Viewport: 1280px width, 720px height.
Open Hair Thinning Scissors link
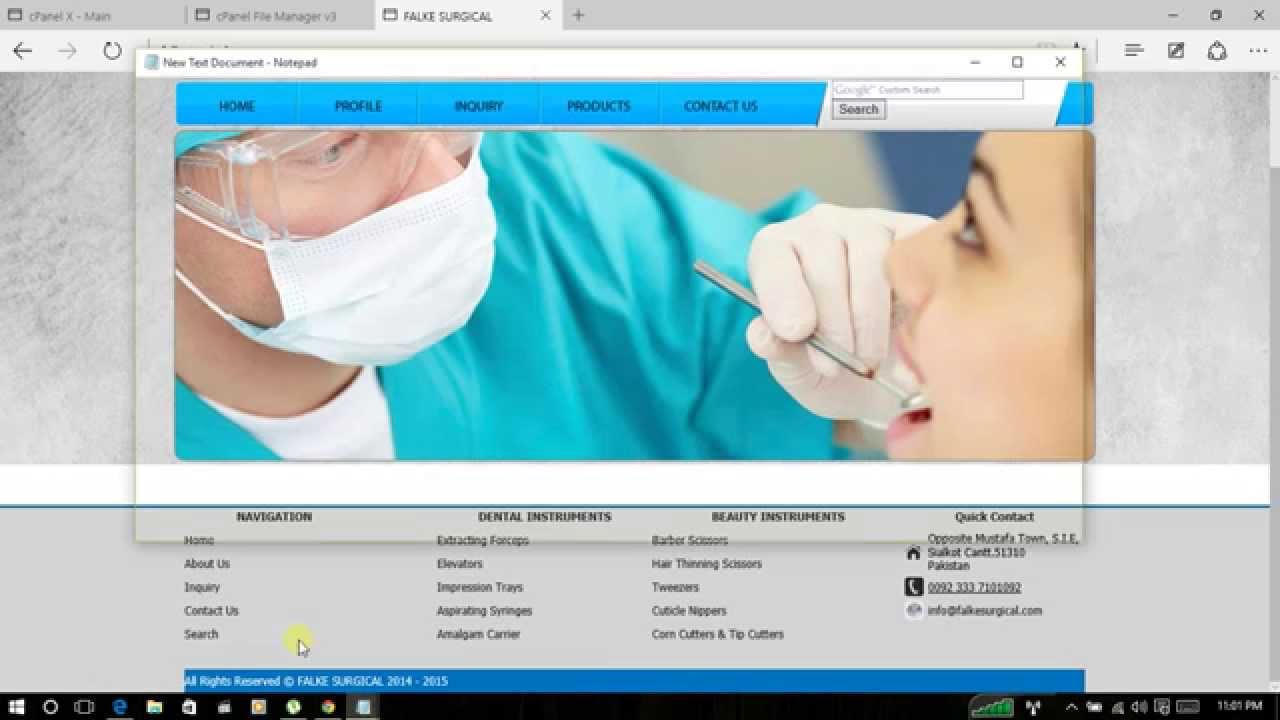pyautogui.click(x=707, y=564)
